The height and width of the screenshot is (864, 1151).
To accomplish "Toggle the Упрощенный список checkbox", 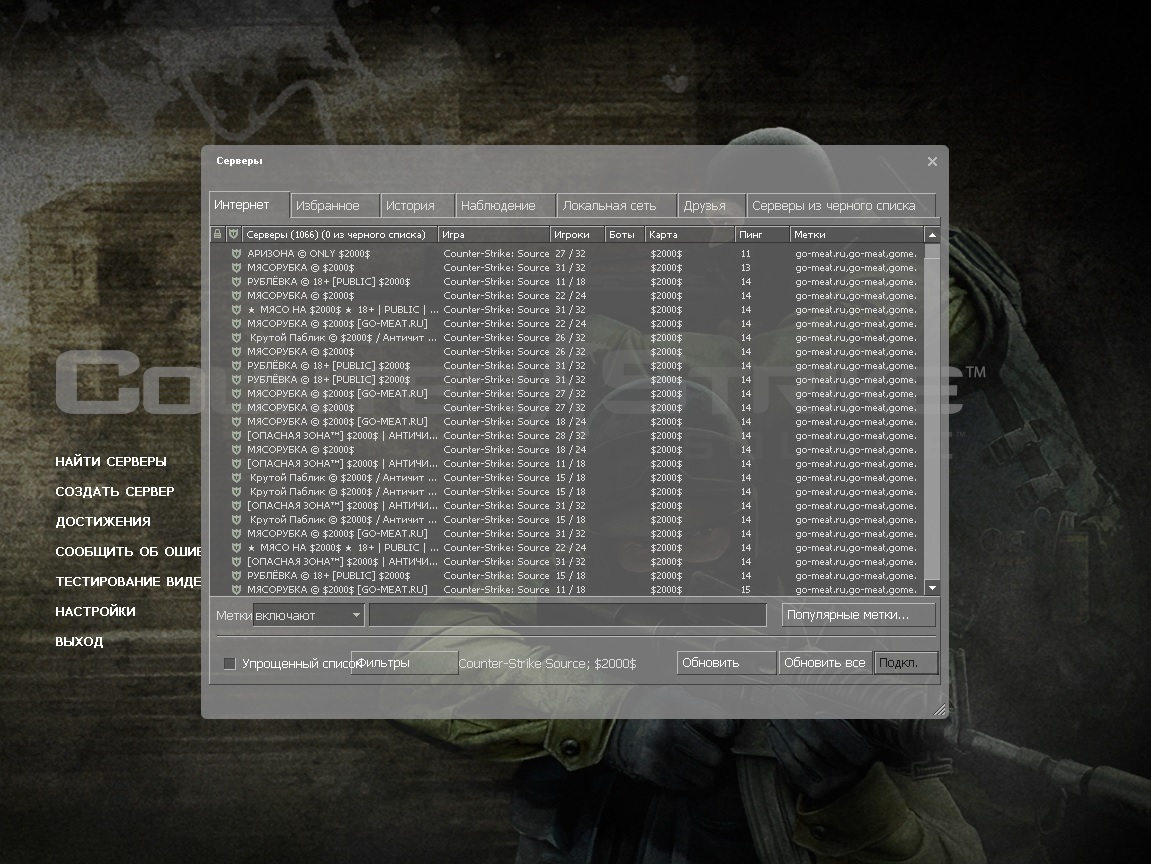I will click(x=230, y=664).
